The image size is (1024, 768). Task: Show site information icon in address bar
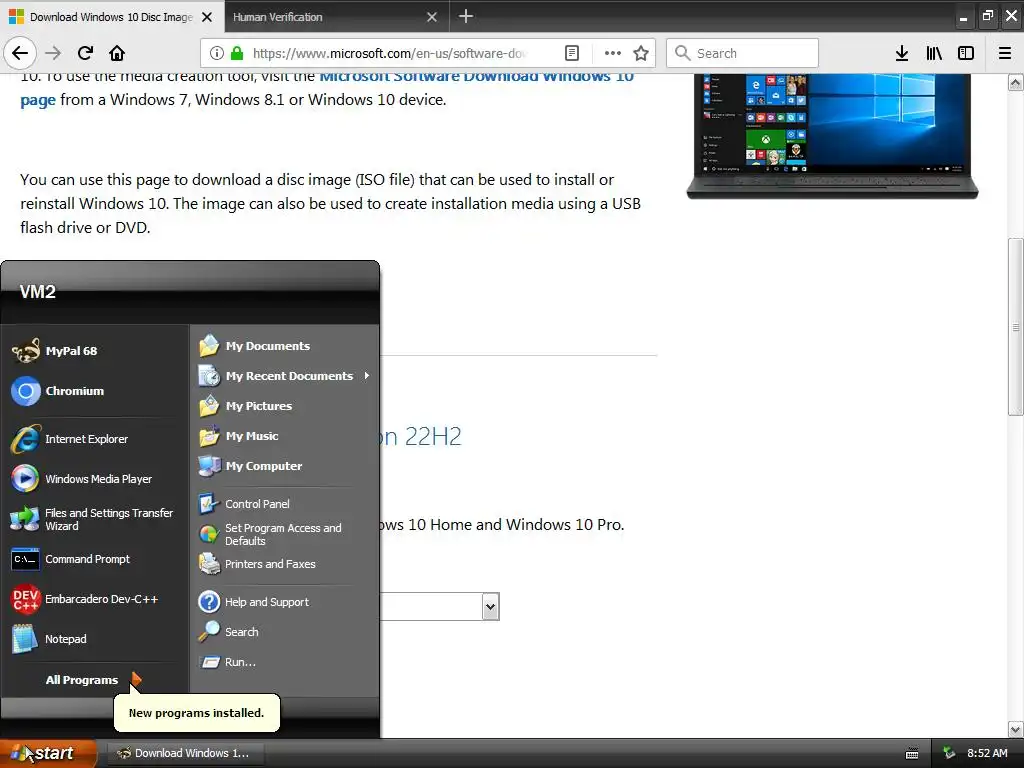tap(217, 53)
